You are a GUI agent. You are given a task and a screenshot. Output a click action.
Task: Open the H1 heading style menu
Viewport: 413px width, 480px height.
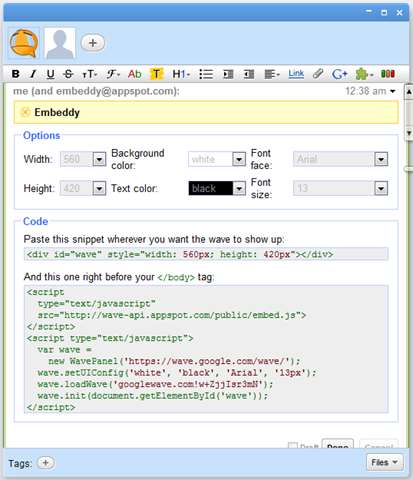[x=181, y=74]
